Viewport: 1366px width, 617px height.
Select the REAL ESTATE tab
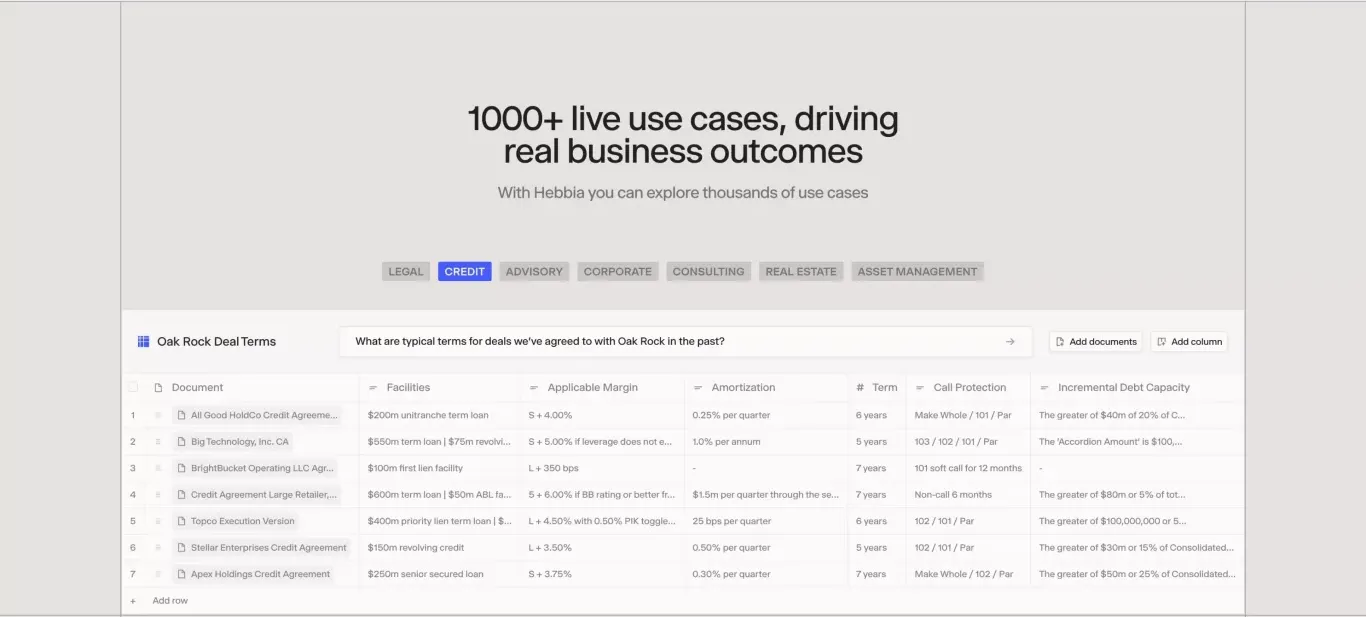coord(801,272)
